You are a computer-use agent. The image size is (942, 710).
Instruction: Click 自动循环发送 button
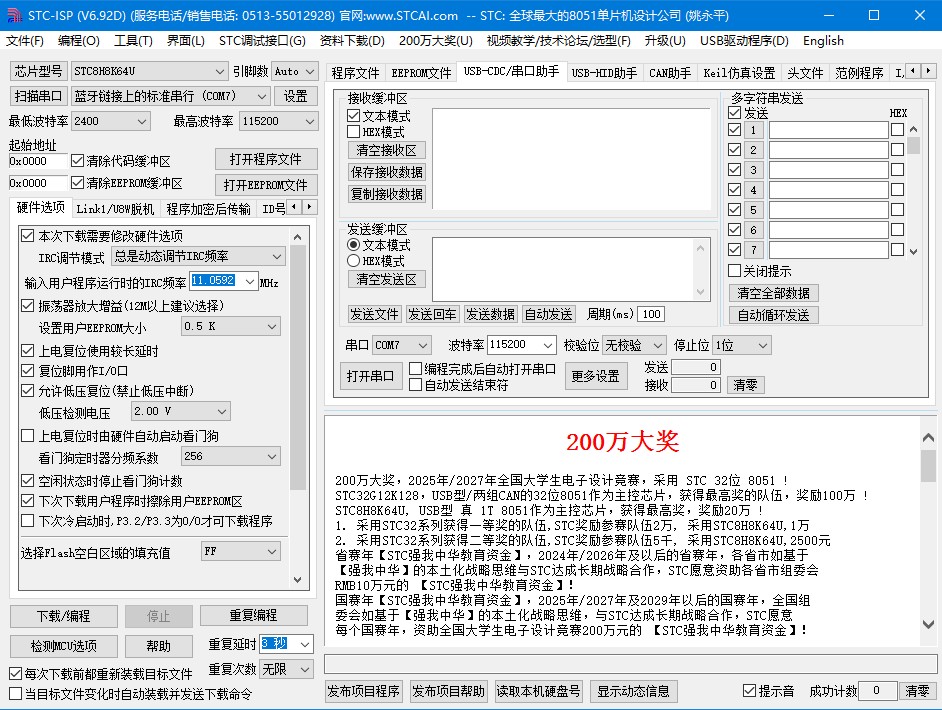pyautogui.click(x=773, y=315)
